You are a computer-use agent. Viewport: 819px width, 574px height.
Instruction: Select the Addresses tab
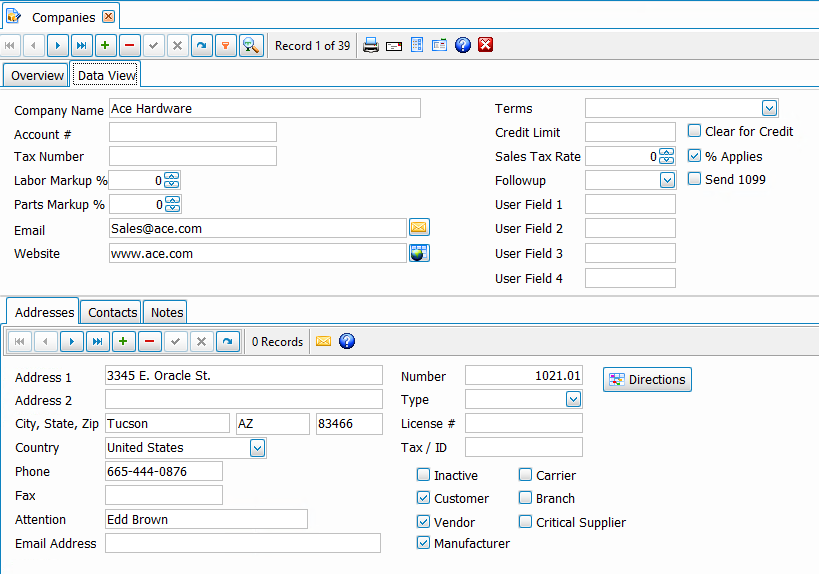point(44,312)
